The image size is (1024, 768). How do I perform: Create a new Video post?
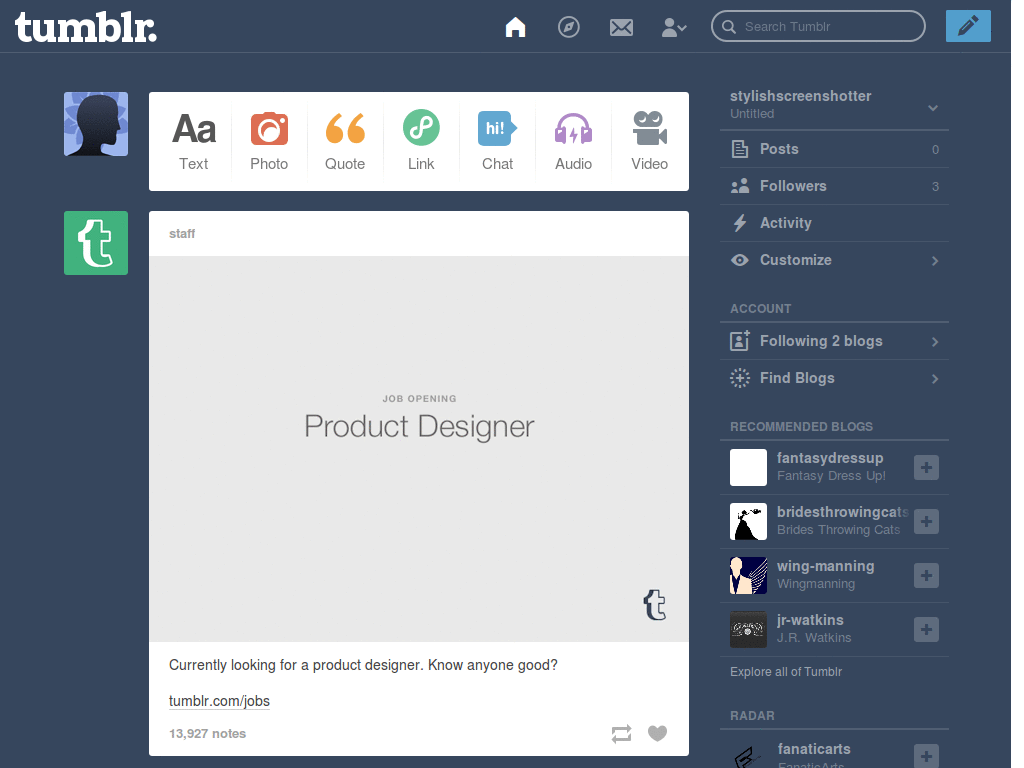649,141
